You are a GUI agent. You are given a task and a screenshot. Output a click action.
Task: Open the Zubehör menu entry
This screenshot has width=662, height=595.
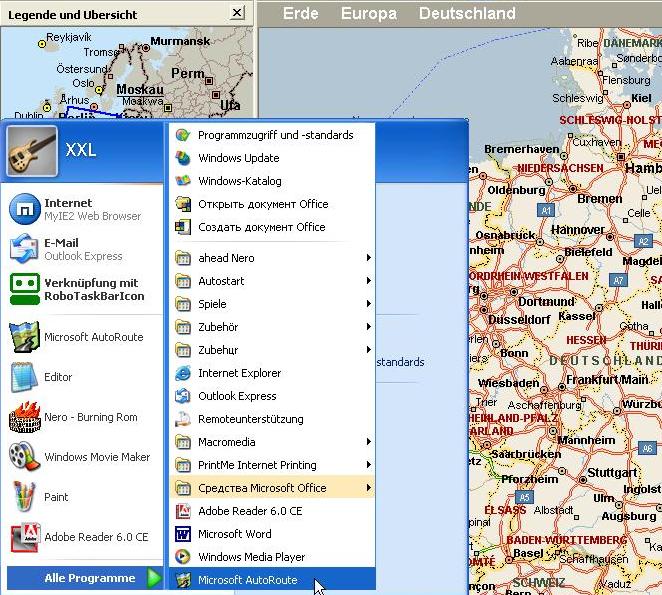point(272,326)
